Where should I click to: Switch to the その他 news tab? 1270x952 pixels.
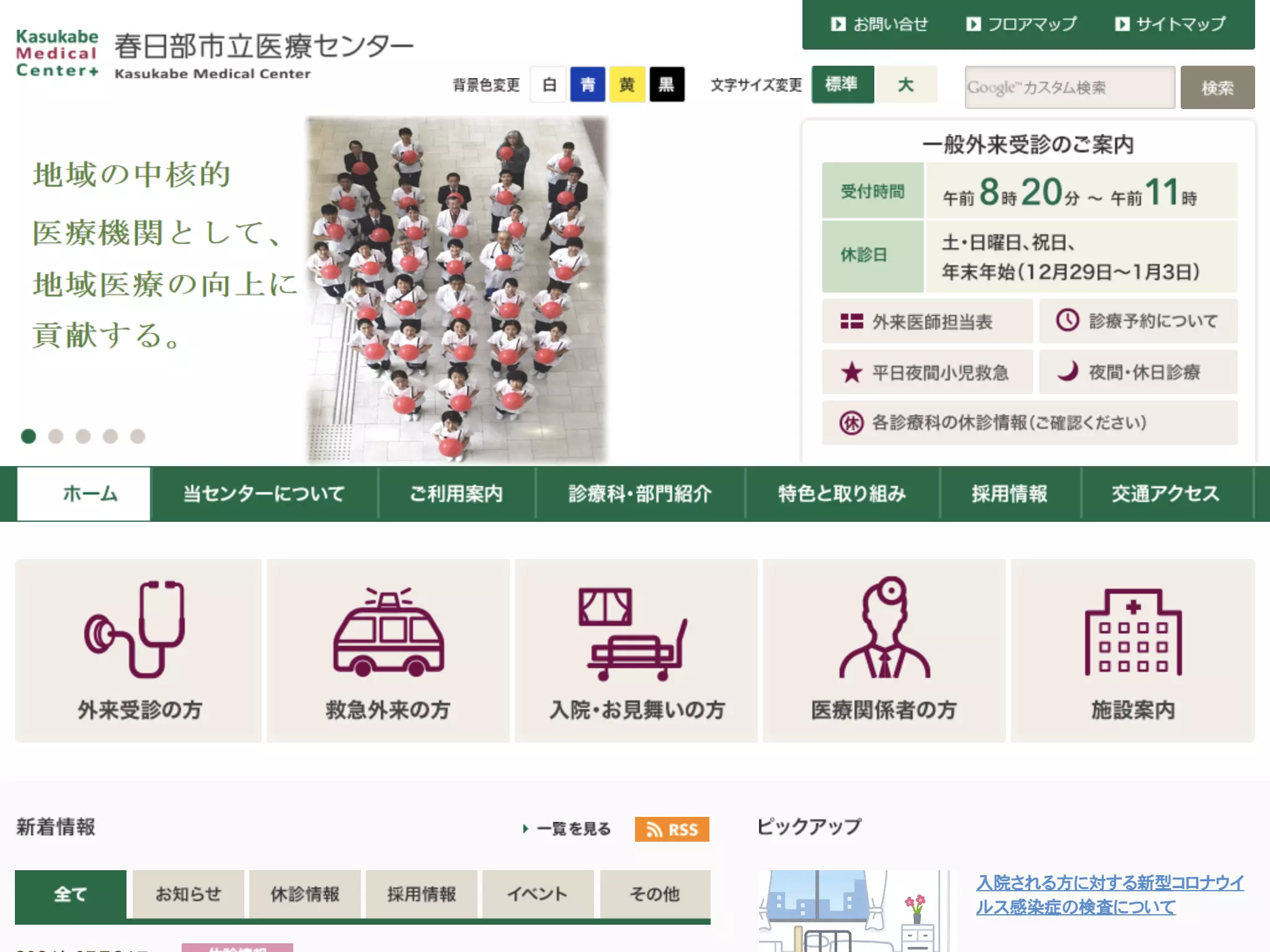coord(655,894)
